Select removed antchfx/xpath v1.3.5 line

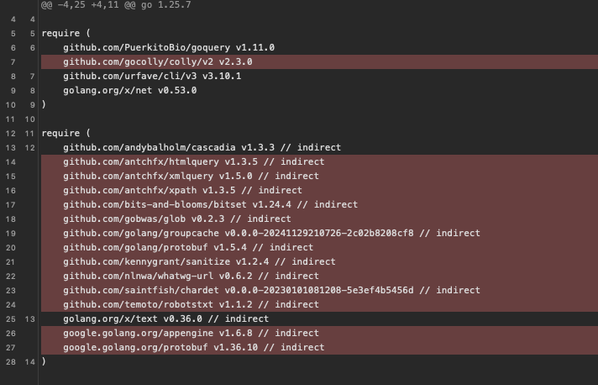[x=319, y=190]
